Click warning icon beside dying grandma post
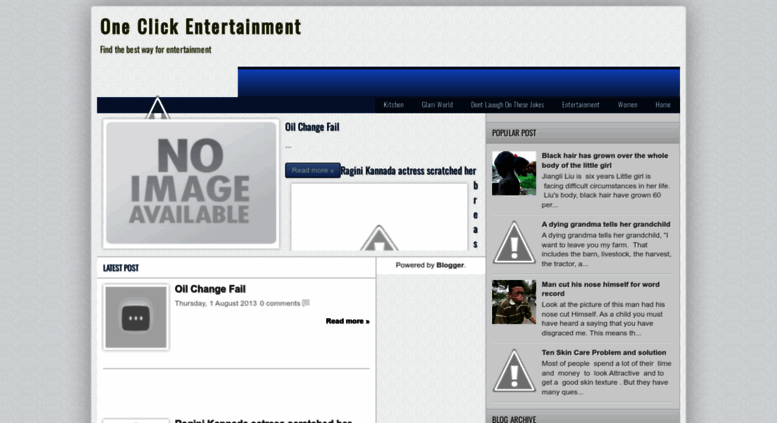 pyautogui.click(x=514, y=242)
